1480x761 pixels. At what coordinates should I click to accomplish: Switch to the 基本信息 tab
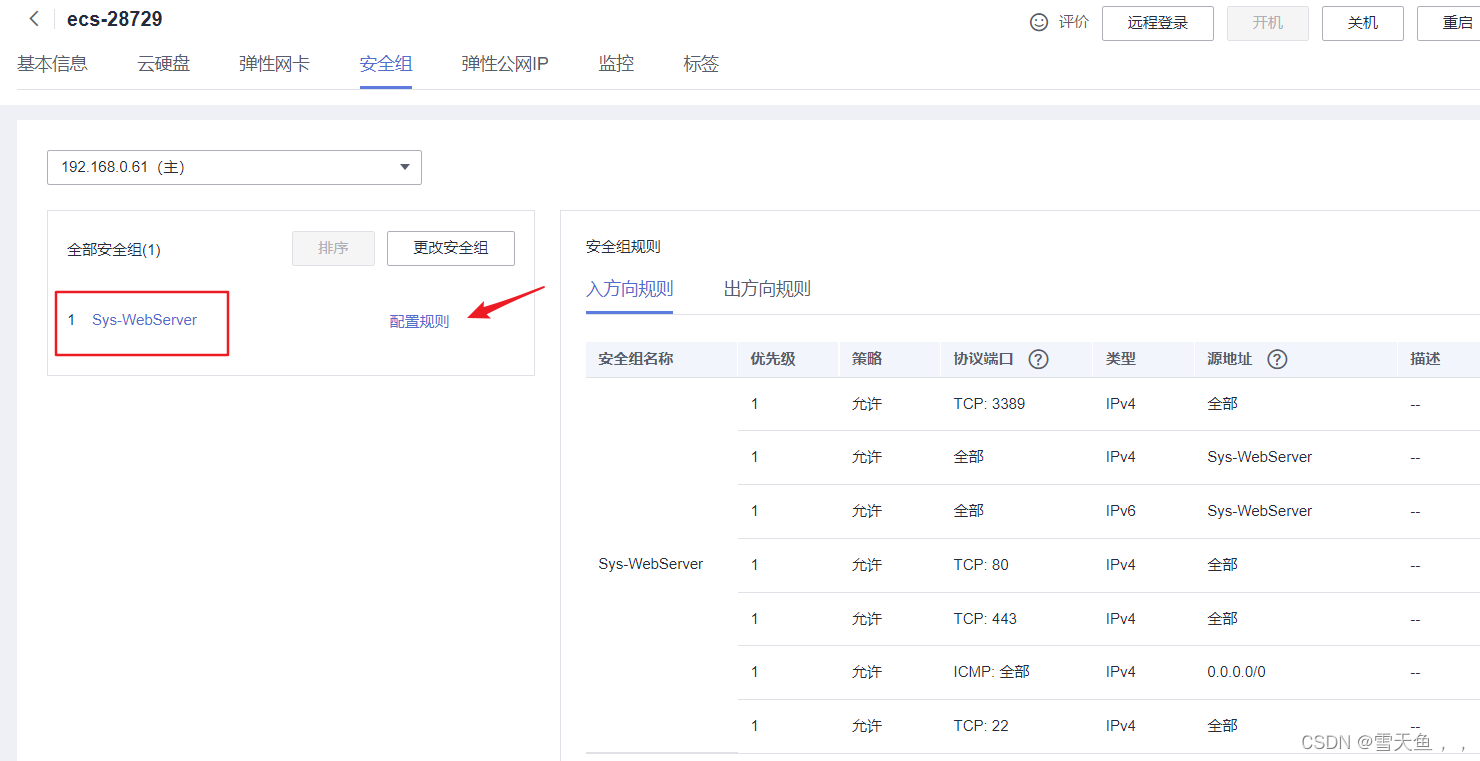pyautogui.click(x=52, y=64)
